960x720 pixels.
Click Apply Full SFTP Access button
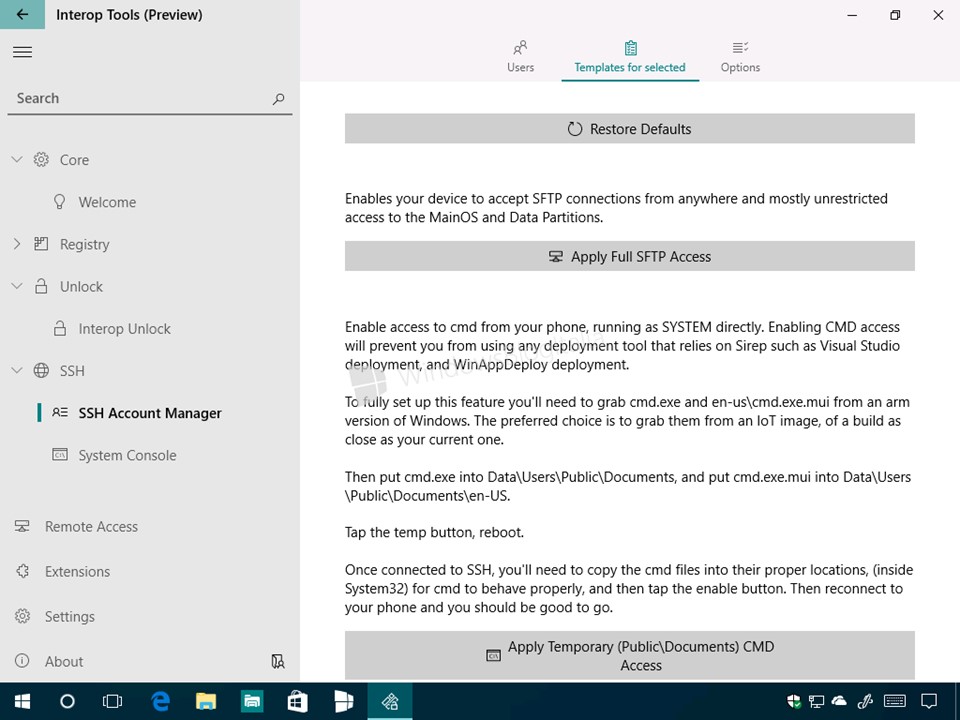pyautogui.click(x=629, y=256)
